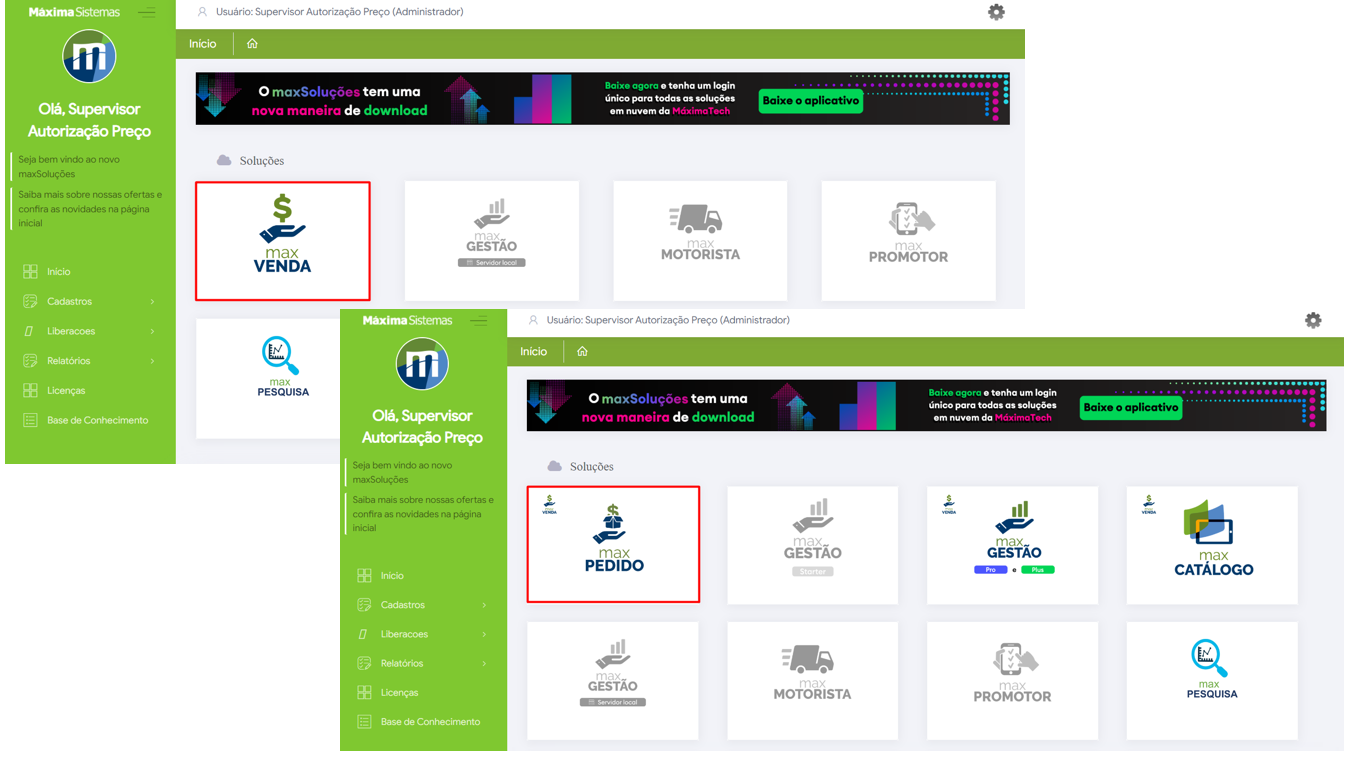
Task: Click "Olá, Supervisor Autorização Preço" greeting in back window
Action: click(x=89, y=120)
